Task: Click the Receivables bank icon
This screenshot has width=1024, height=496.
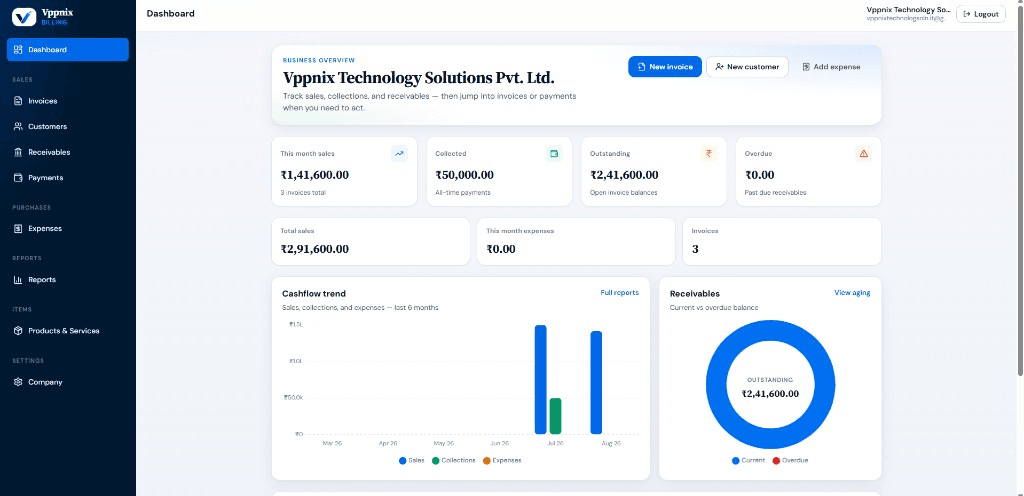Action: click(x=18, y=152)
